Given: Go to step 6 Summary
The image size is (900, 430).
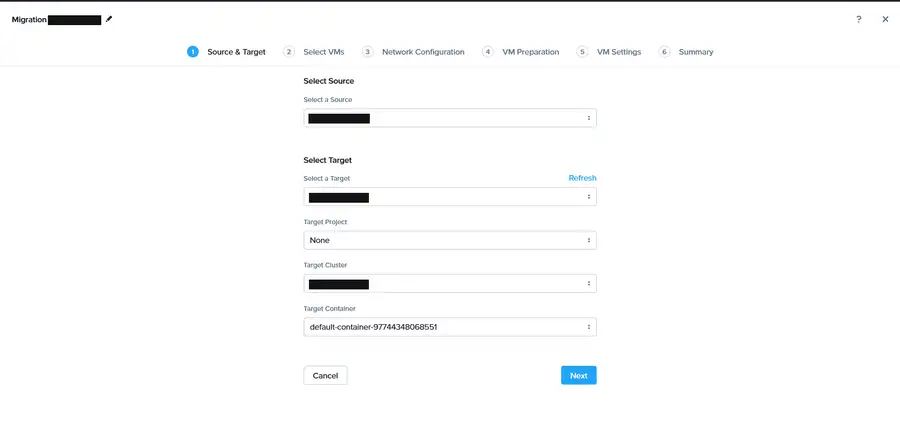Looking at the screenshot, I should (x=686, y=52).
